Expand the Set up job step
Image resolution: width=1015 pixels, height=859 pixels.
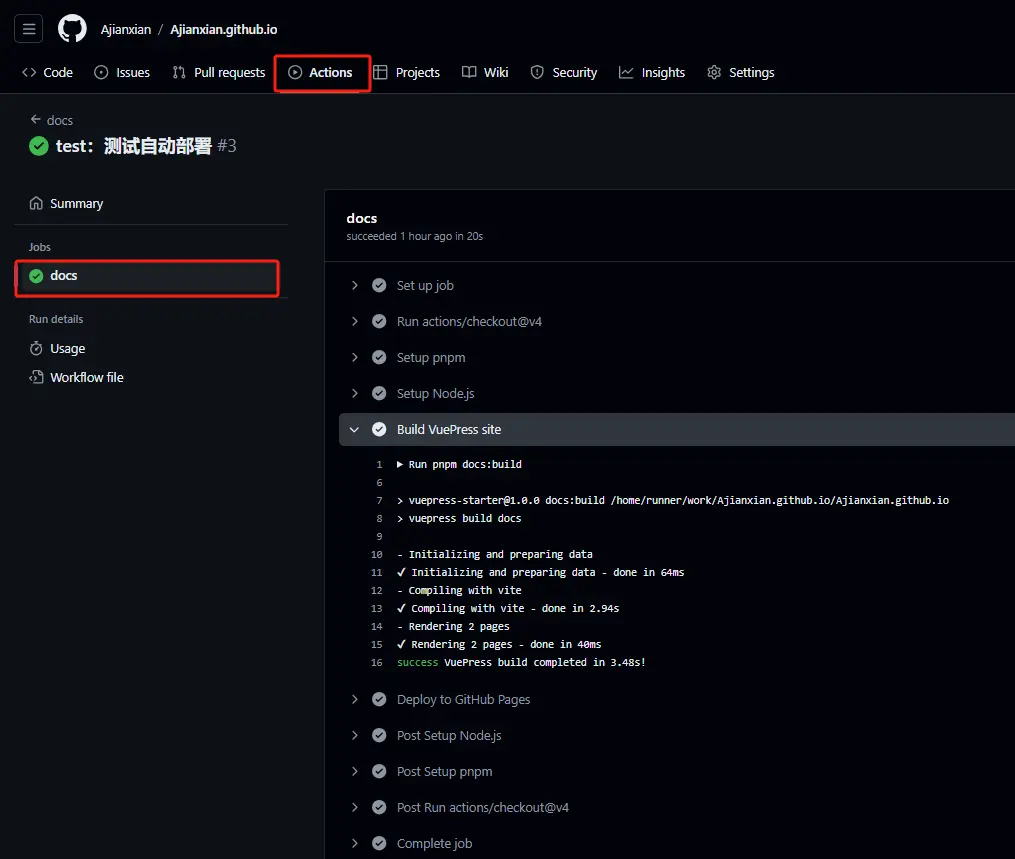(355, 285)
